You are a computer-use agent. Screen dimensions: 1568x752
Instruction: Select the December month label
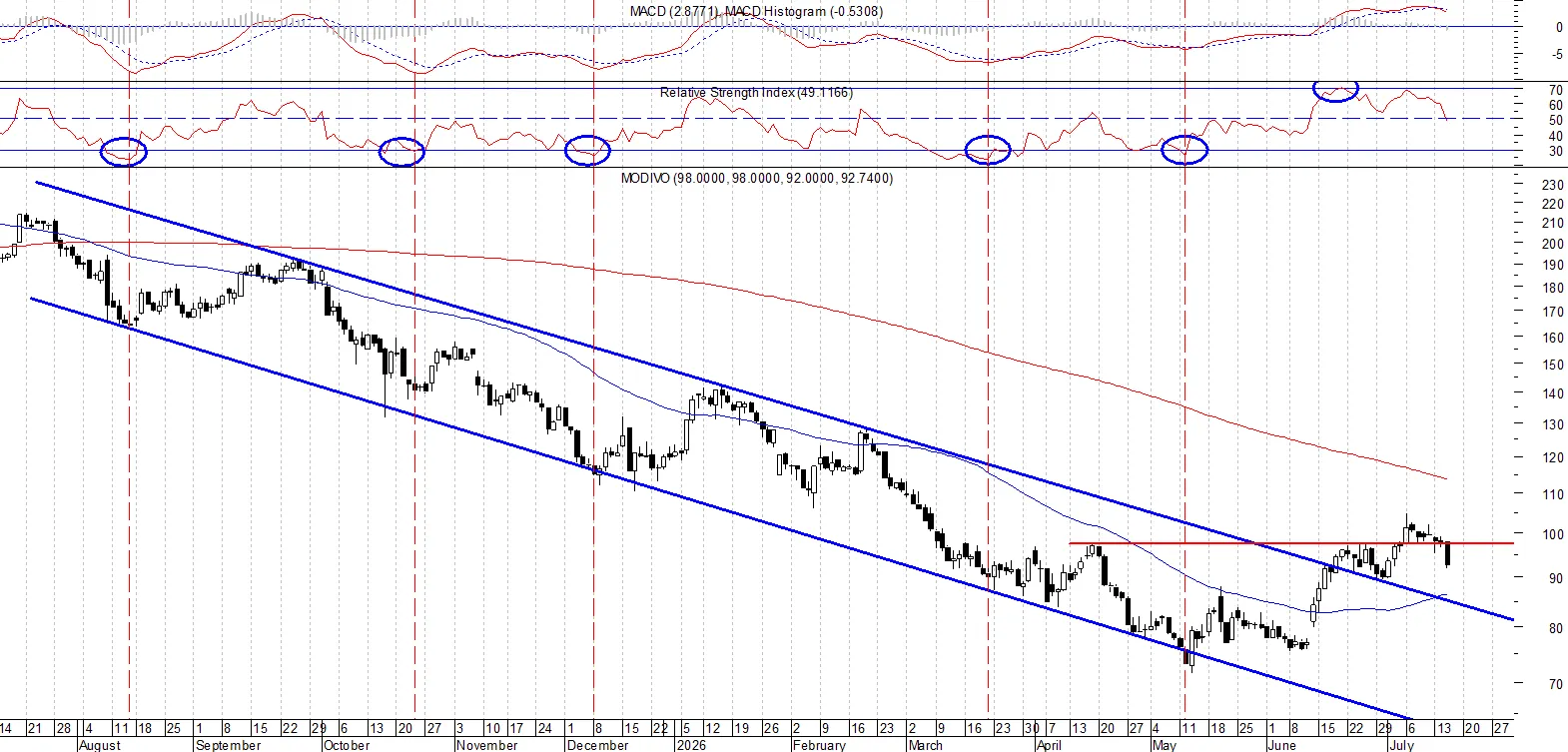(x=597, y=745)
